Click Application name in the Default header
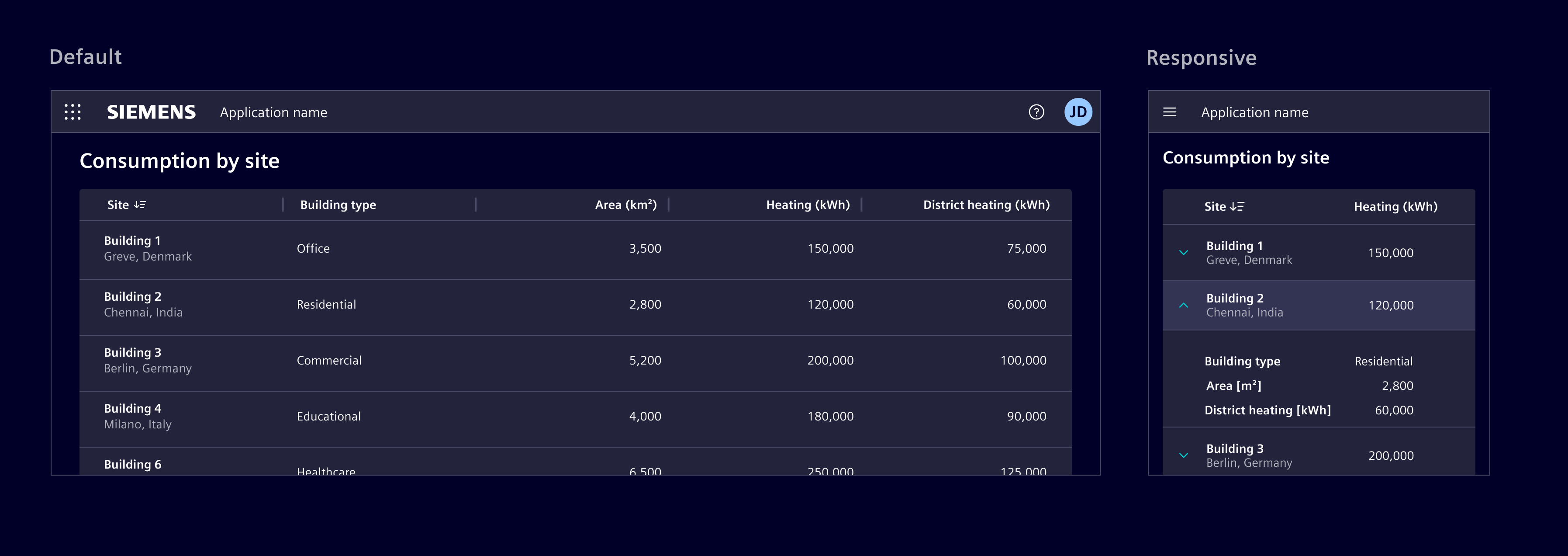Viewport: 1568px width, 556px height. point(273,113)
